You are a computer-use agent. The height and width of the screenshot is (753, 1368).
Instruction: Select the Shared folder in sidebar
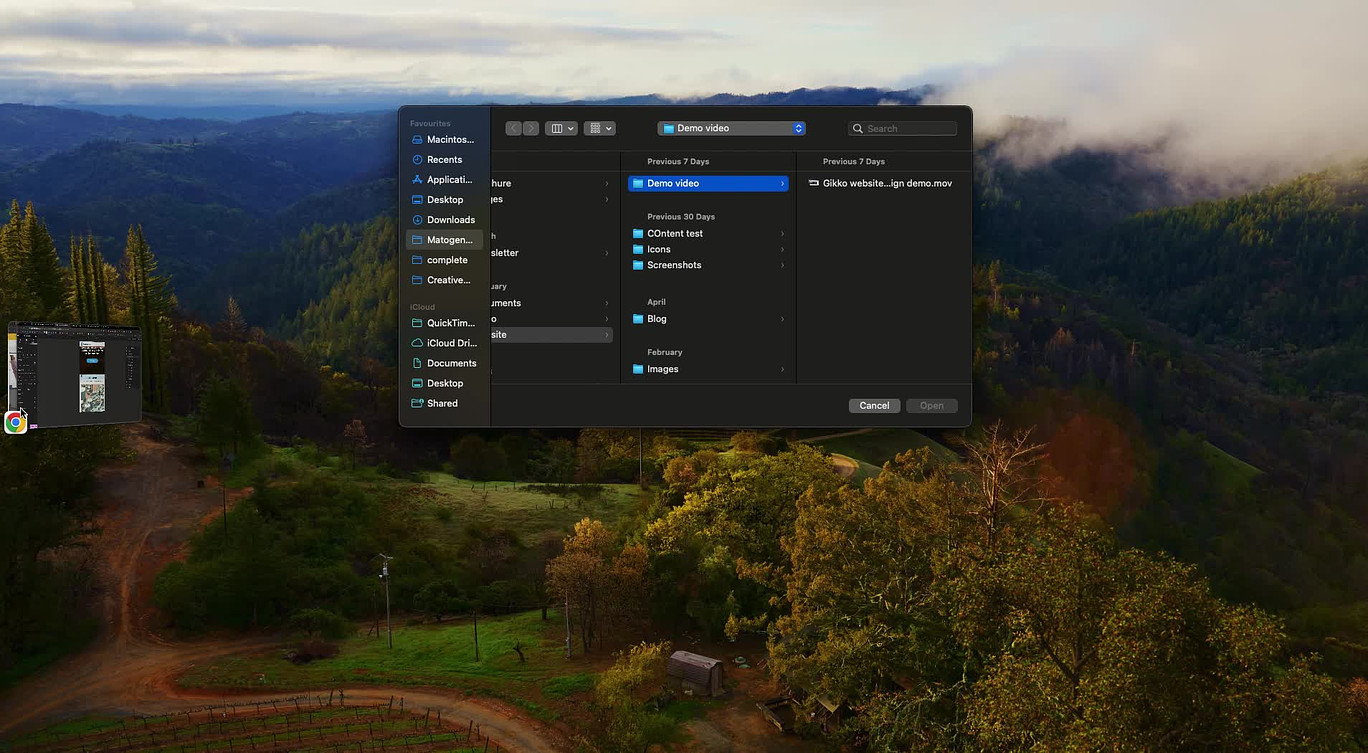pos(442,403)
